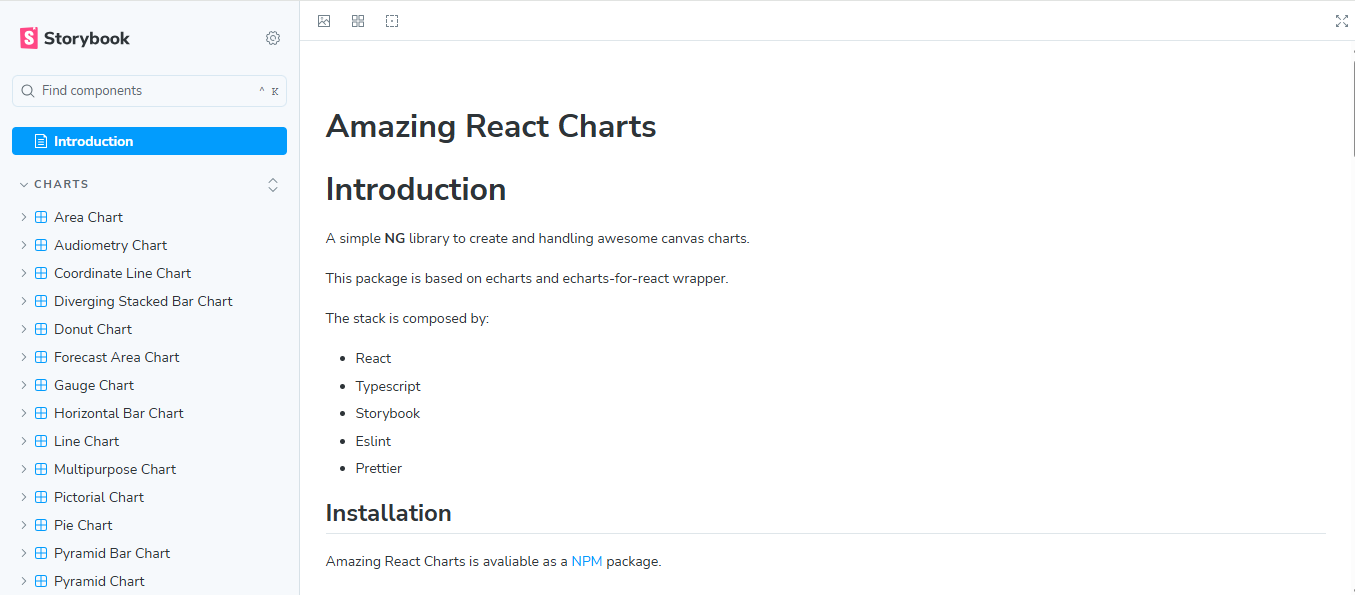Expand the Pie Chart tree arrow
Screen dimensions: 1355x595
(24, 525)
